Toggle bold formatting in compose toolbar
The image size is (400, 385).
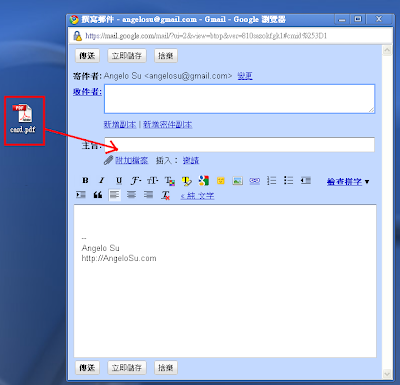pyautogui.click(x=85, y=181)
